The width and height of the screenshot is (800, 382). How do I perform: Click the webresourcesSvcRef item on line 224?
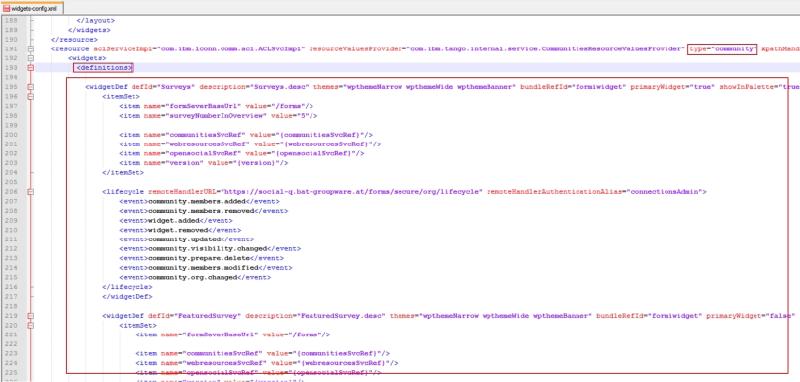267,363
